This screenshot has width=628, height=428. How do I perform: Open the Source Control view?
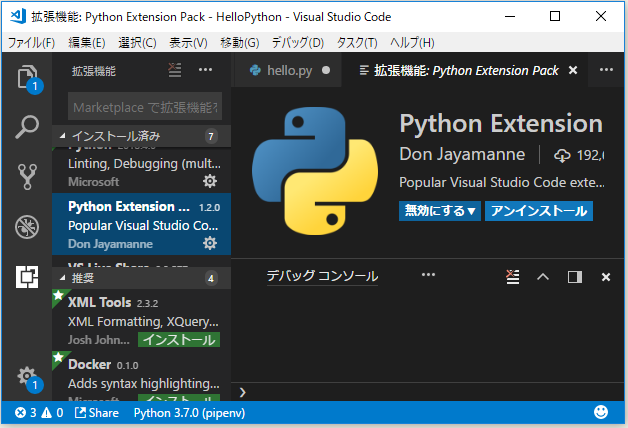27,176
